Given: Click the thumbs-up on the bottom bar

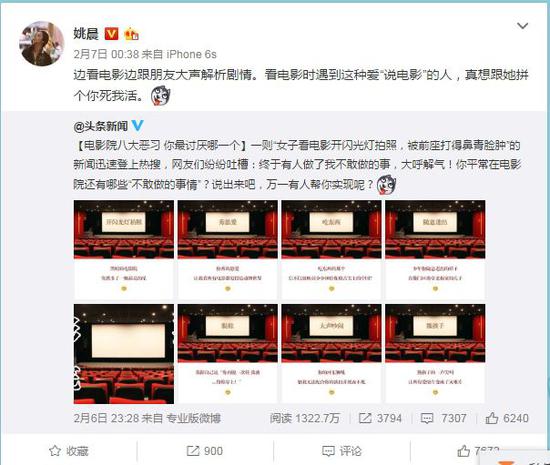Looking at the screenshot, I should (x=463, y=451).
